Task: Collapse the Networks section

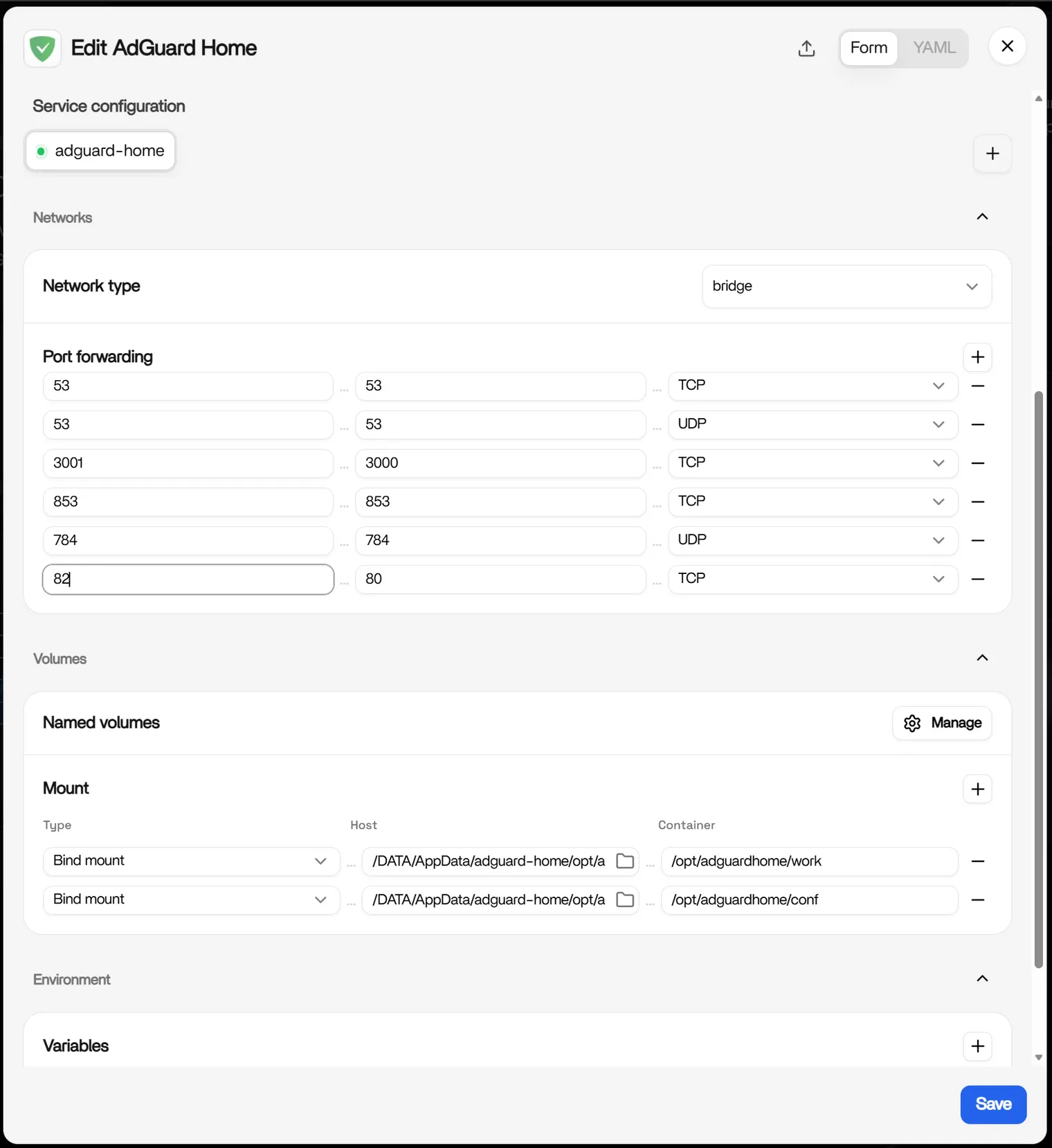Action: point(982,217)
